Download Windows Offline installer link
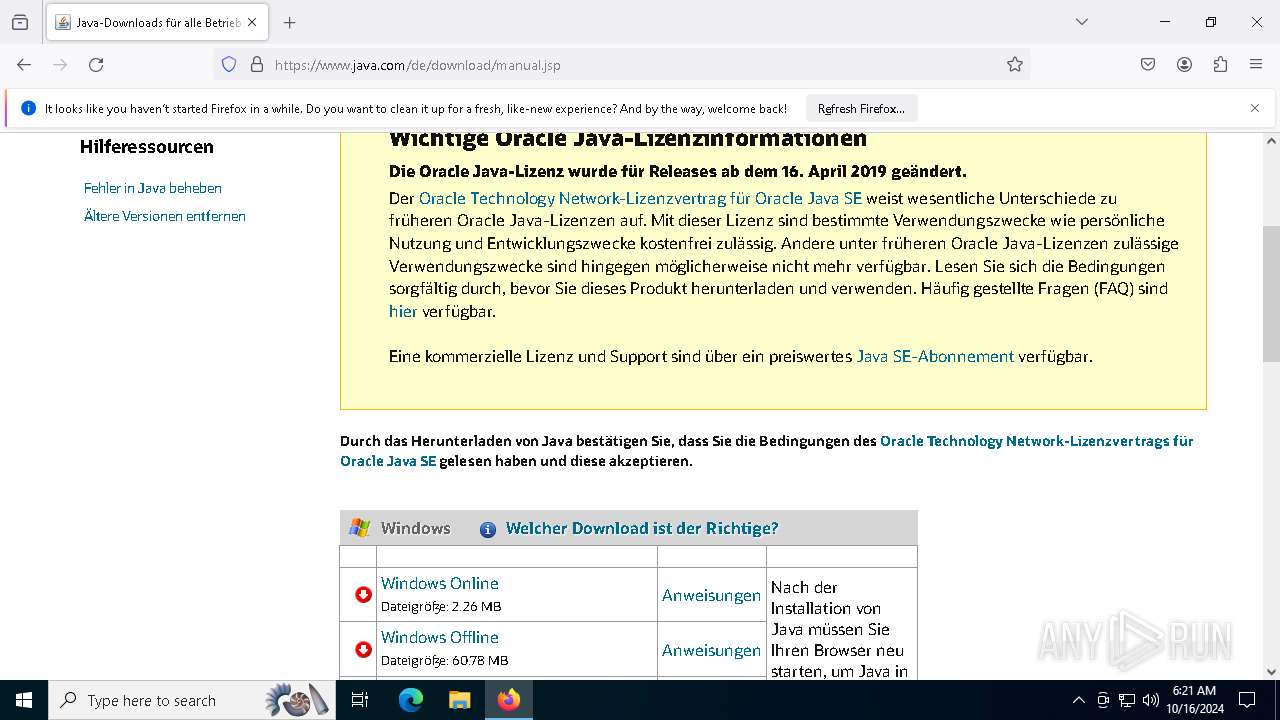The width and height of the screenshot is (1280, 720). 439,637
